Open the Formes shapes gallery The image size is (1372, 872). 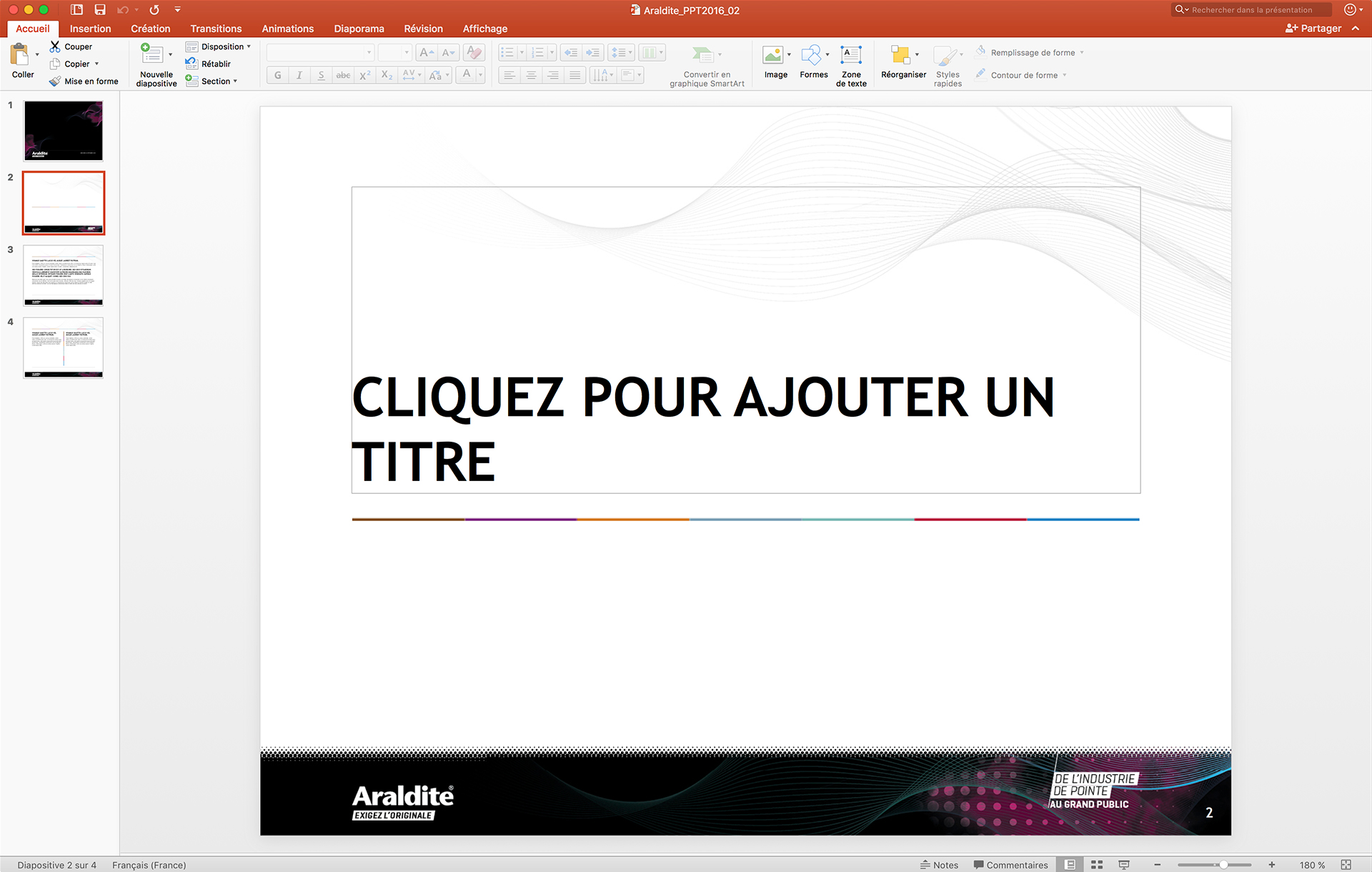pyautogui.click(x=813, y=63)
